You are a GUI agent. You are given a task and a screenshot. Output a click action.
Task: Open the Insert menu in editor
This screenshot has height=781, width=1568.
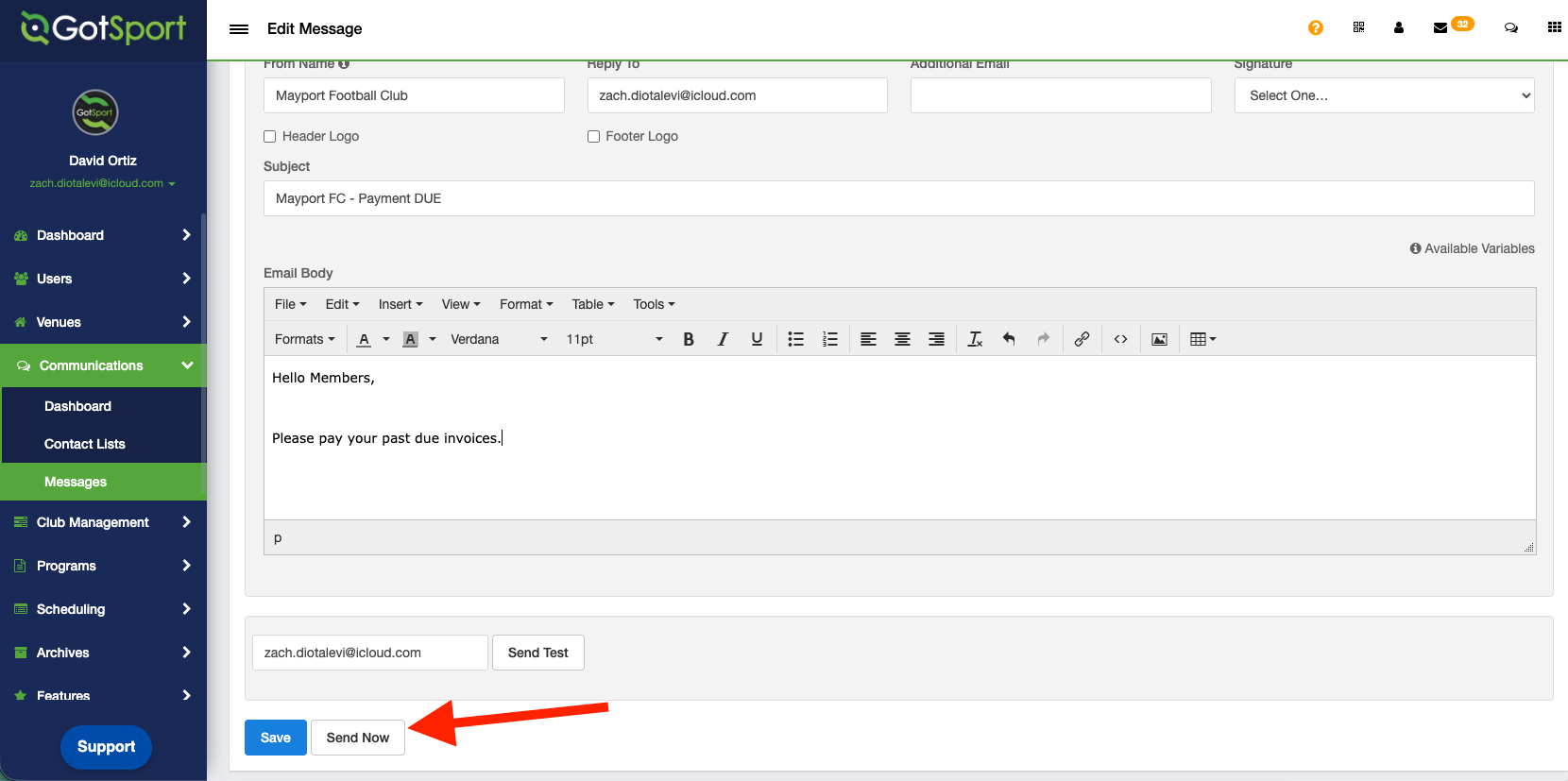400,304
